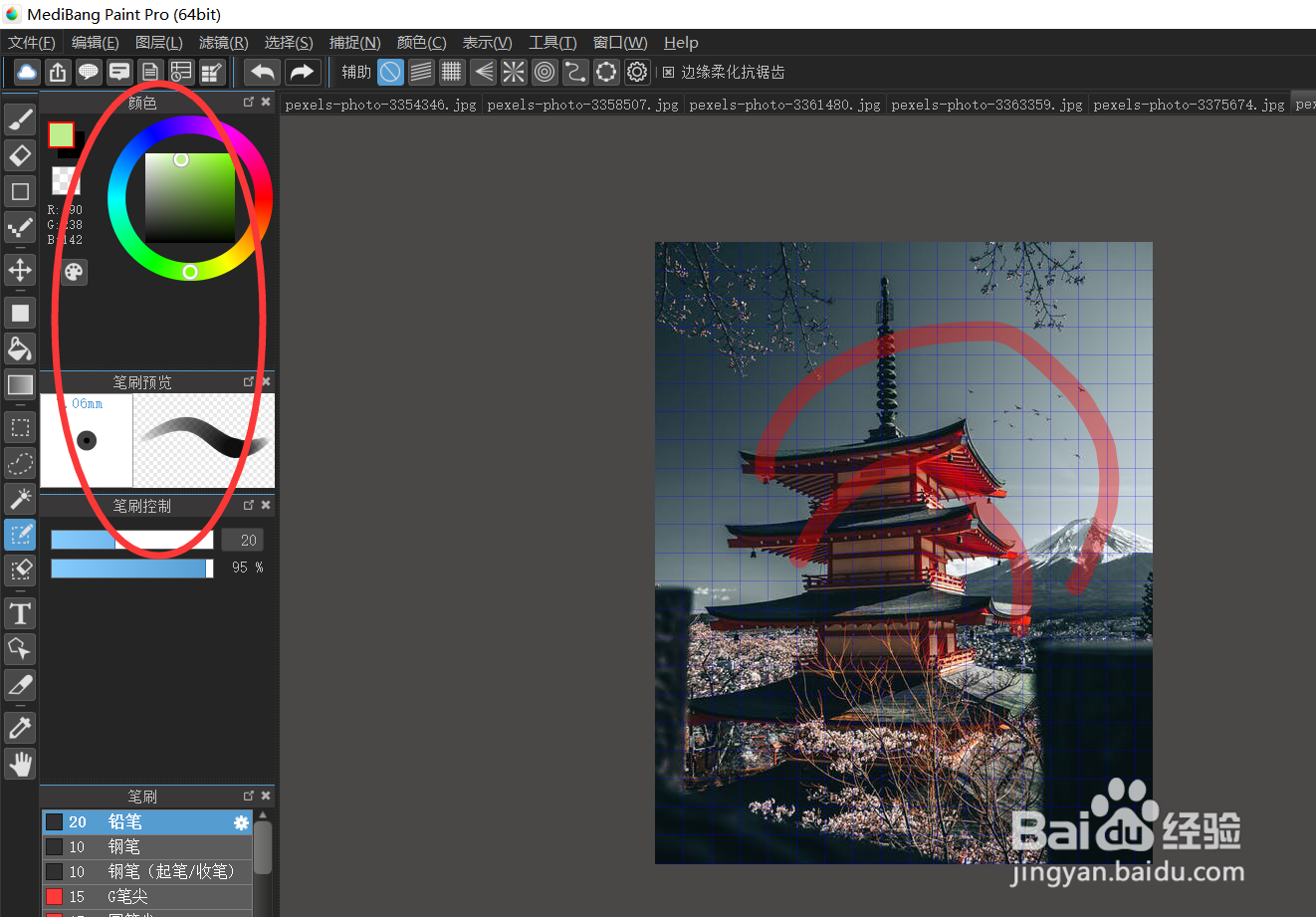1316x917 pixels.
Task: Switch to pexels-photo-3375674.jpg tab
Action: click(x=1189, y=105)
